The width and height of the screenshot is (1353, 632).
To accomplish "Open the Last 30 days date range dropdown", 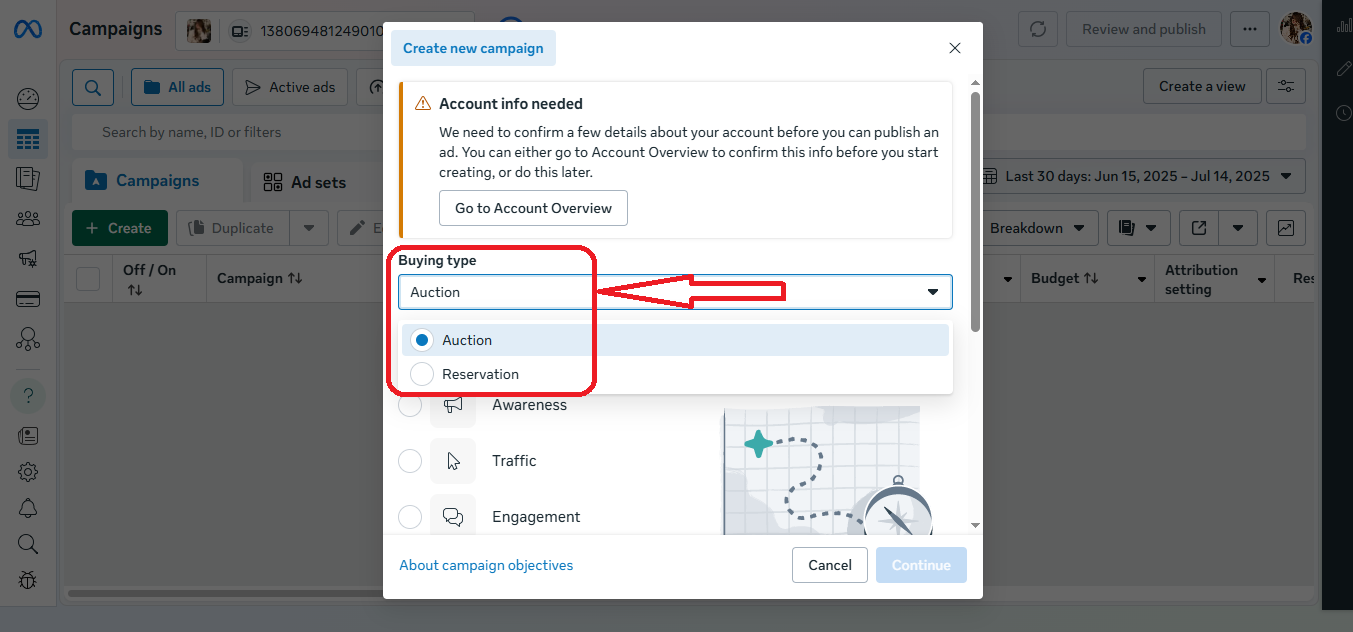I will click(x=1141, y=176).
